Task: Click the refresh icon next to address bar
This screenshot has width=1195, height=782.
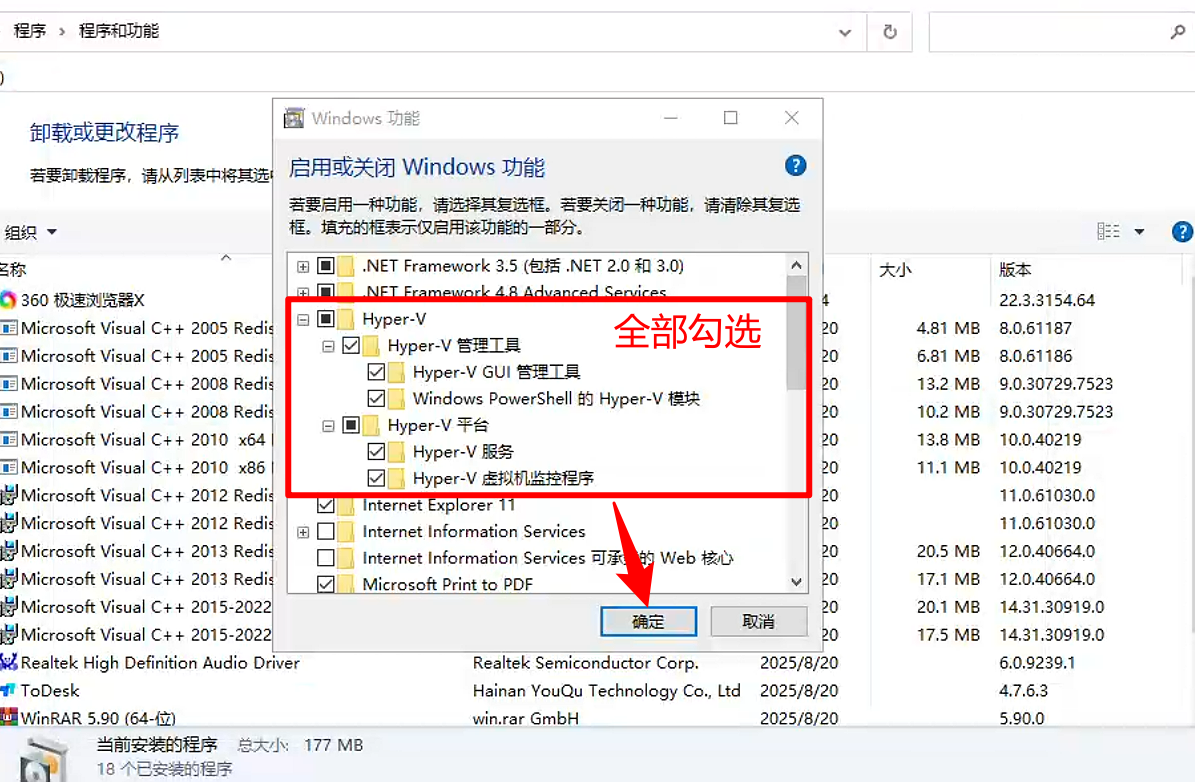Action: pos(889,32)
